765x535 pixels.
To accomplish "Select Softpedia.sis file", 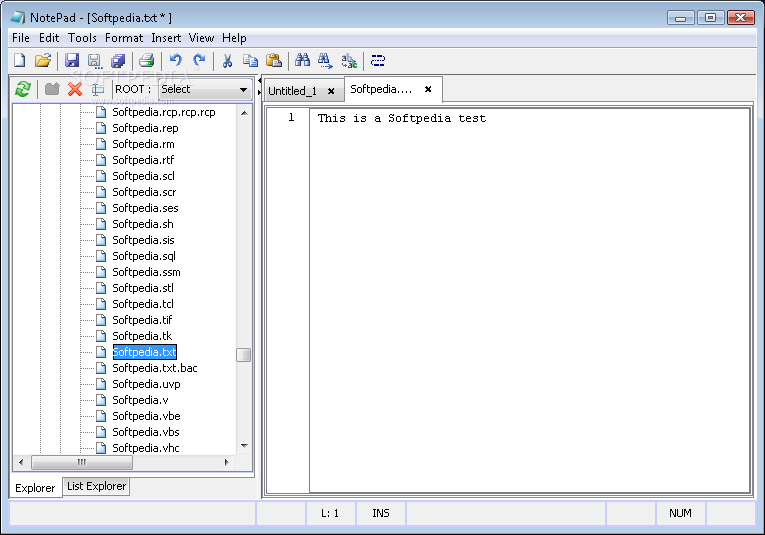I will tap(143, 240).
